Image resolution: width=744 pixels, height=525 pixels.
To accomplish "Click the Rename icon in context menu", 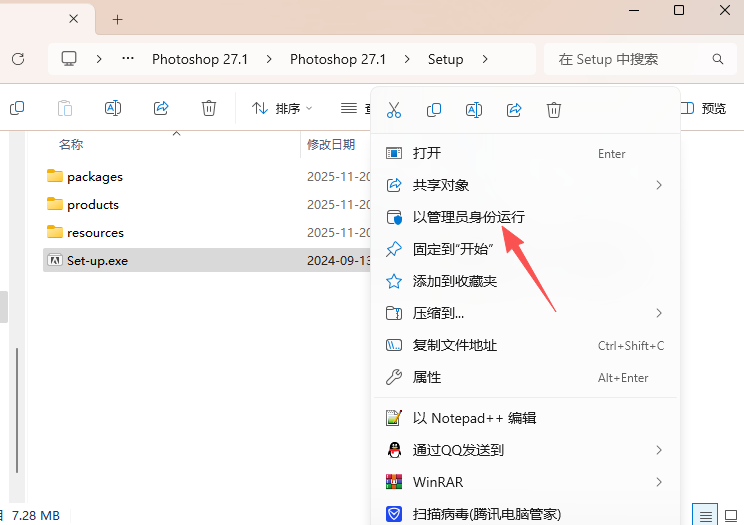I will [474, 110].
